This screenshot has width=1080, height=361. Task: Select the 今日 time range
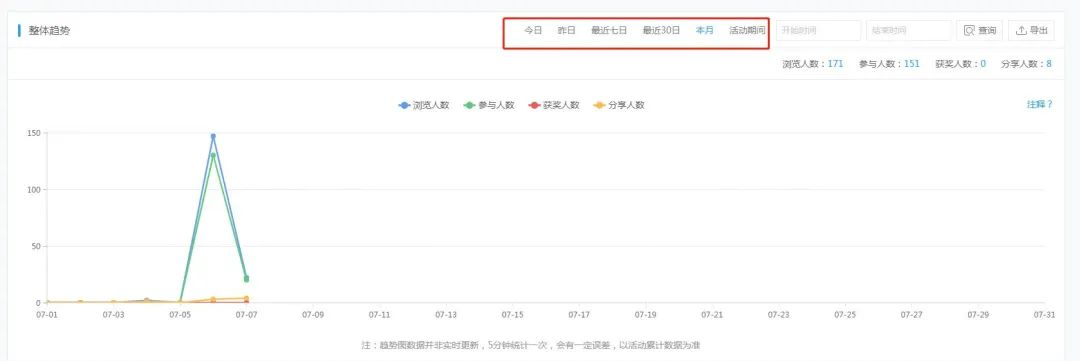(x=533, y=30)
